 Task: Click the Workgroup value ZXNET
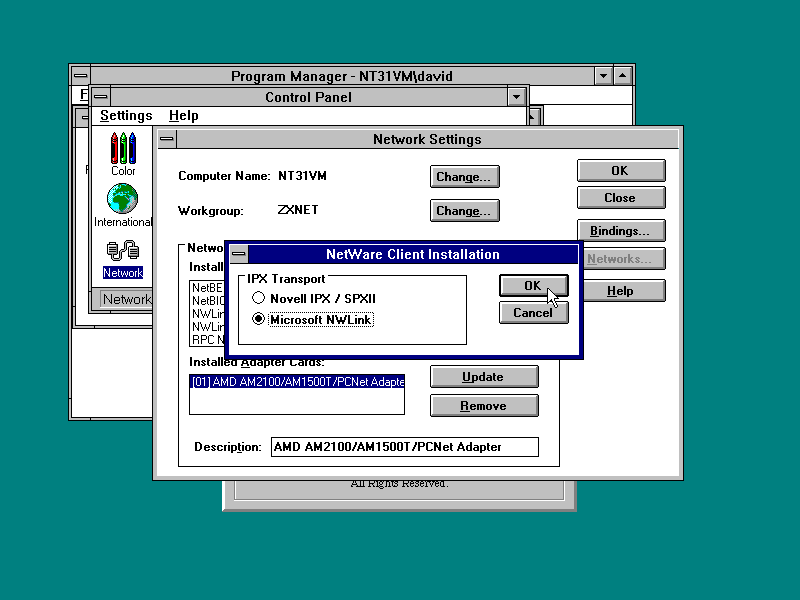[298, 210]
